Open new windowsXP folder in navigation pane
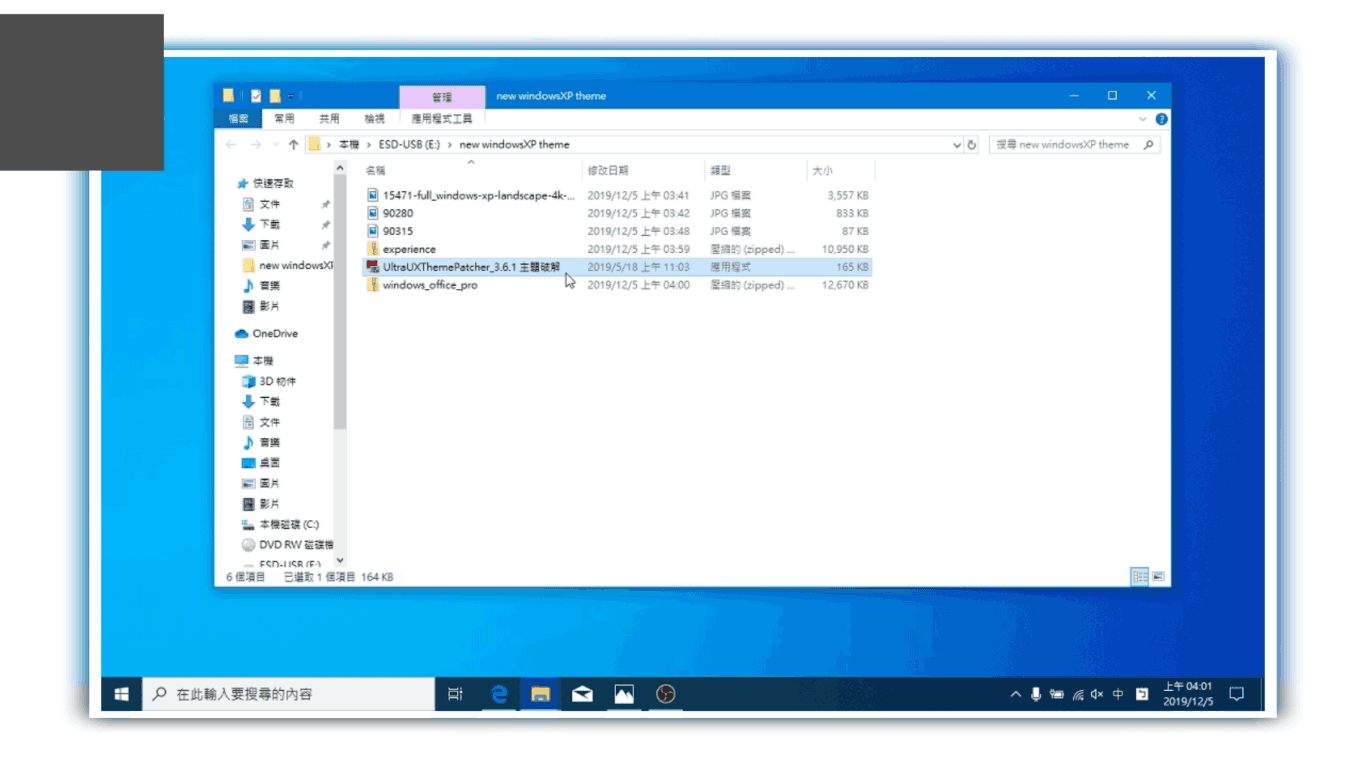Screen dimensions: 1366x768 (x=288, y=266)
